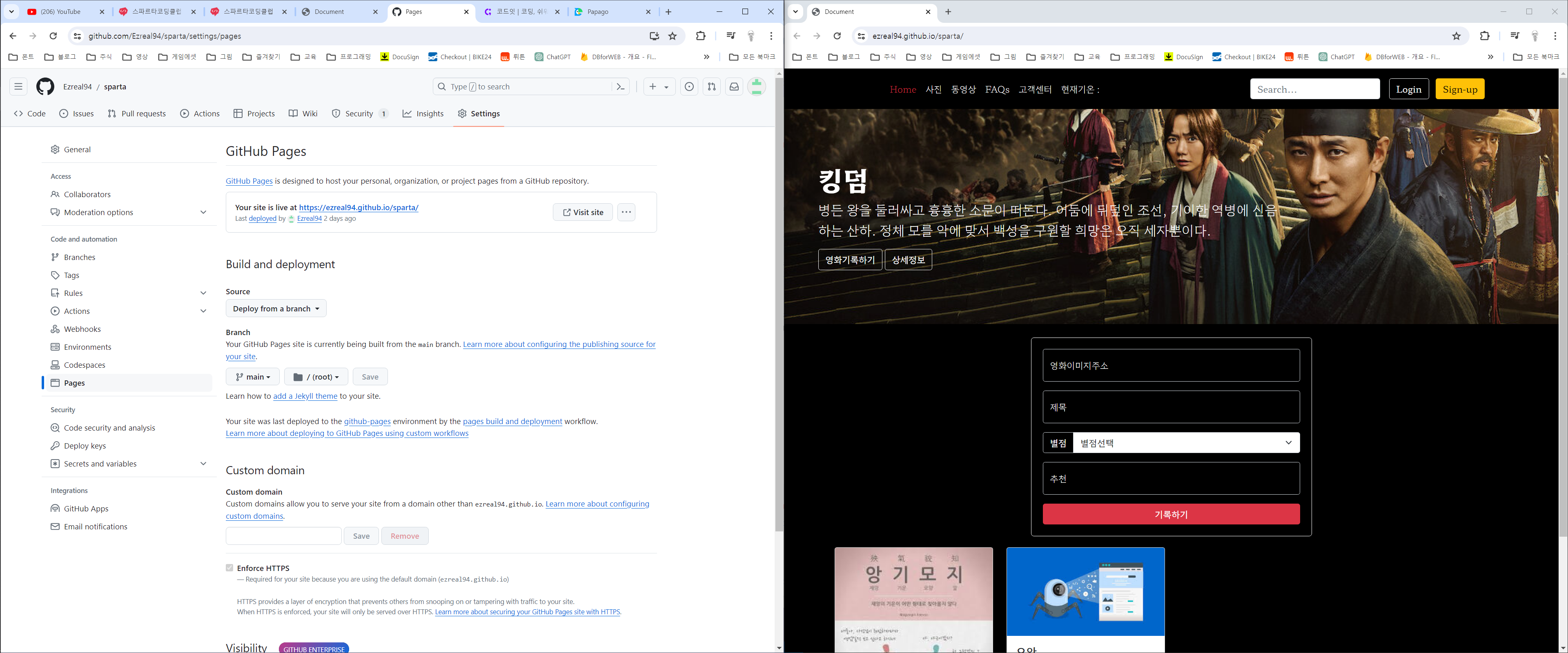
Task: Open new tab in GitHub browser window
Action: tap(668, 11)
